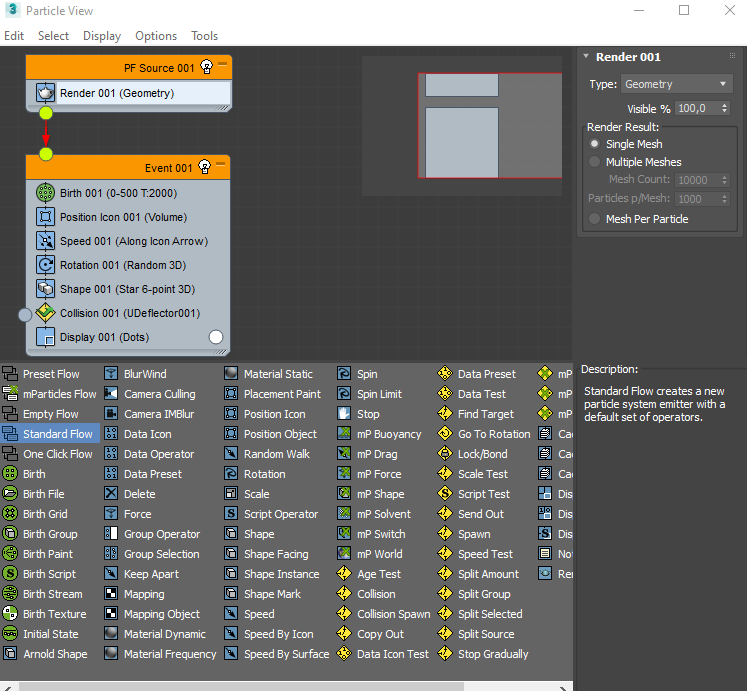Click the Particles p/Mesh value field

pyautogui.click(x=697, y=199)
